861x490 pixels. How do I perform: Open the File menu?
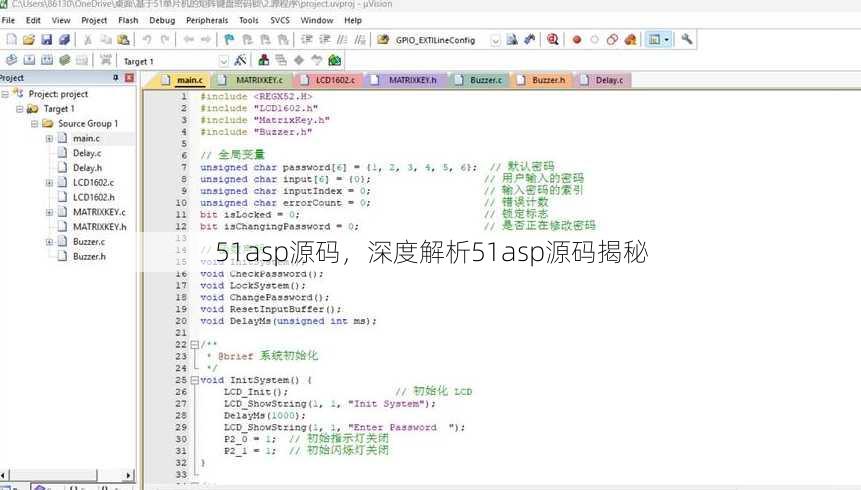click(8, 20)
